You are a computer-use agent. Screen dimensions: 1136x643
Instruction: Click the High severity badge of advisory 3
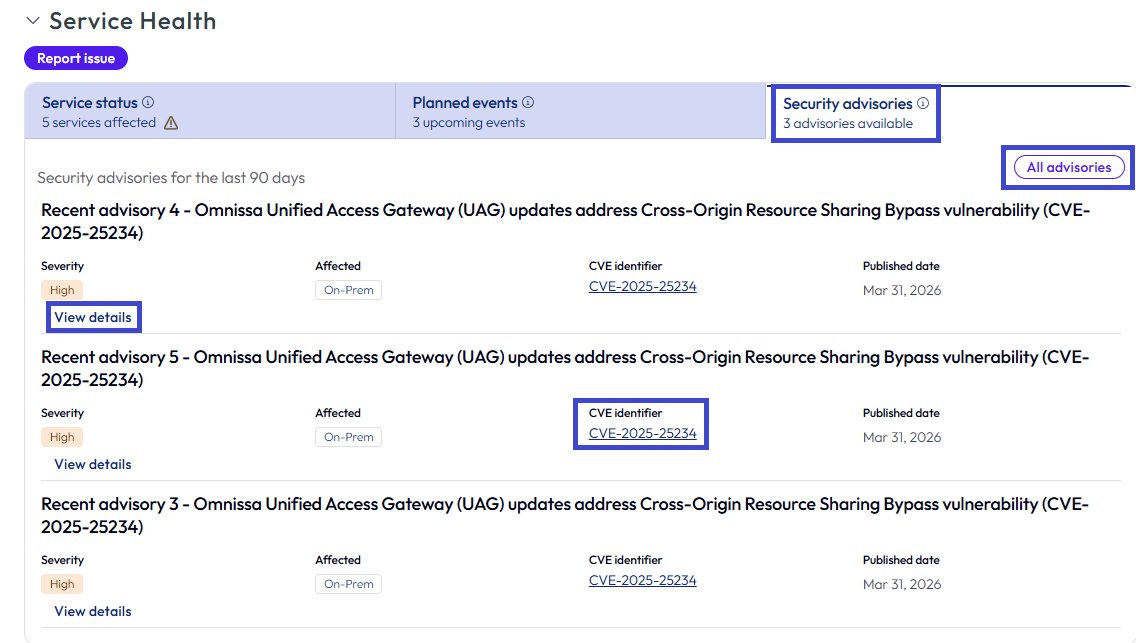point(62,584)
